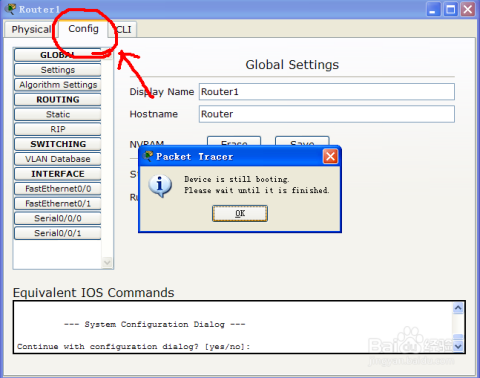Maximize the Router1 window
The width and height of the screenshot is (480, 378).
[451, 9]
